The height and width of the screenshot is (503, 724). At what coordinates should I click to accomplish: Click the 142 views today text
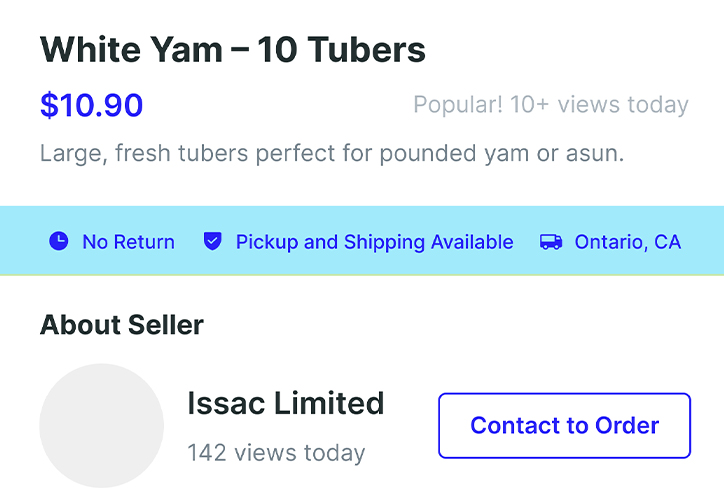[x=276, y=453]
